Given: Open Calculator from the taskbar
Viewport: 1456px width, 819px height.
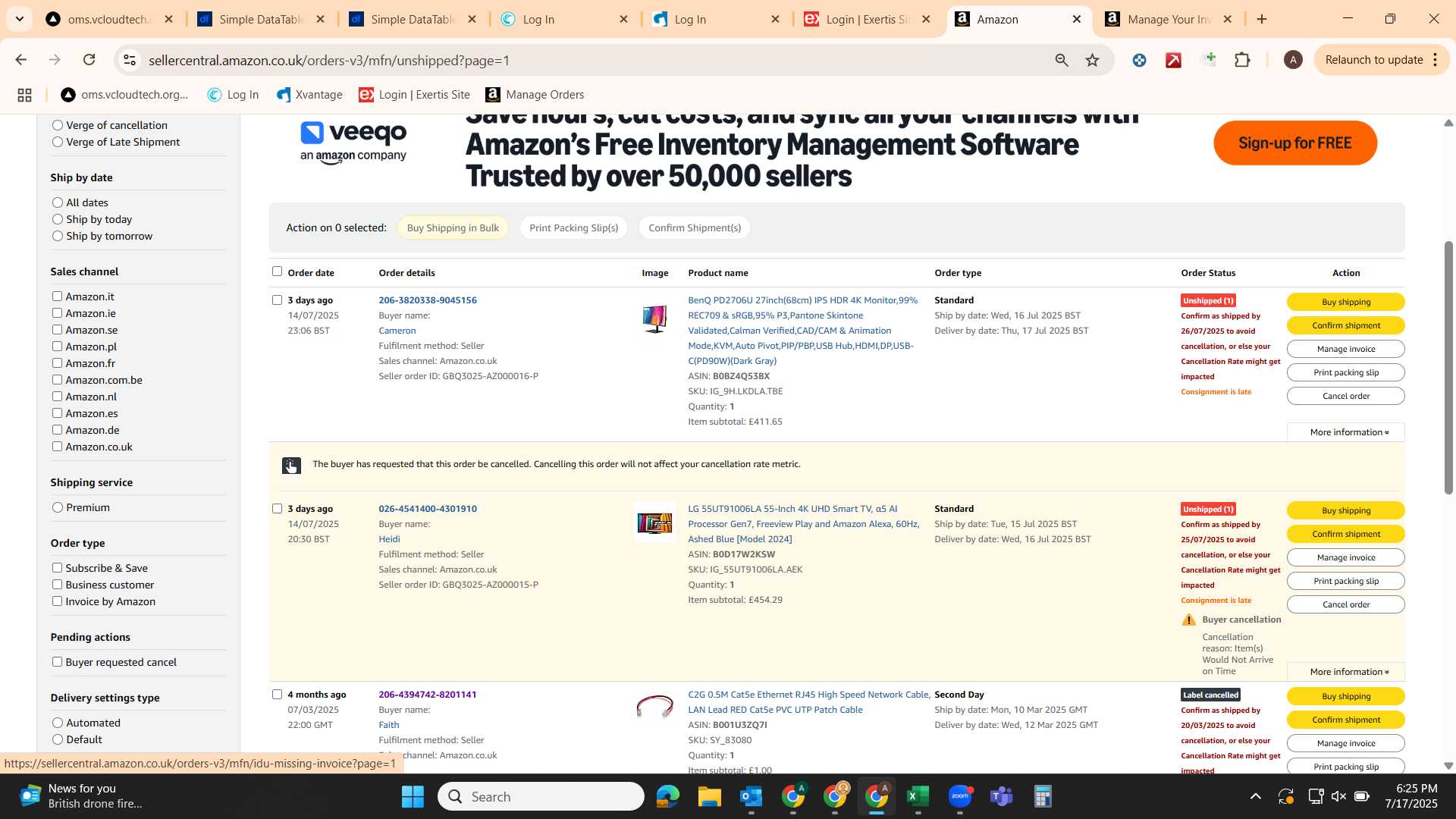Looking at the screenshot, I should point(1043,796).
